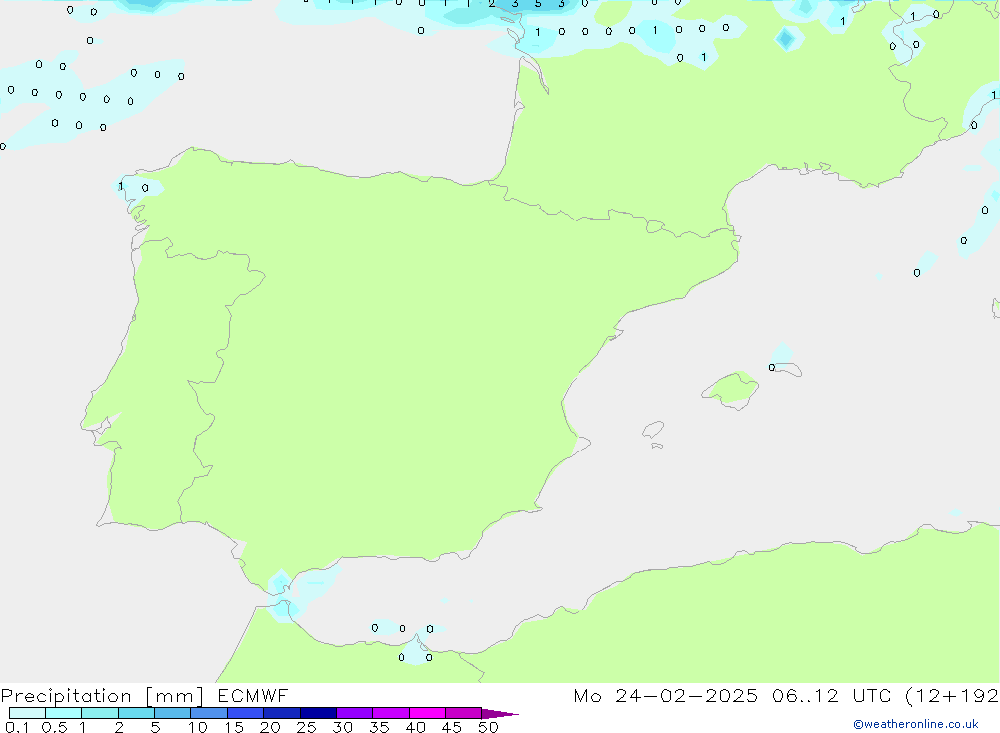Click the over-50 mm arrow tip of legend
Viewport: 1000px width, 733px height.
click(x=500, y=714)
